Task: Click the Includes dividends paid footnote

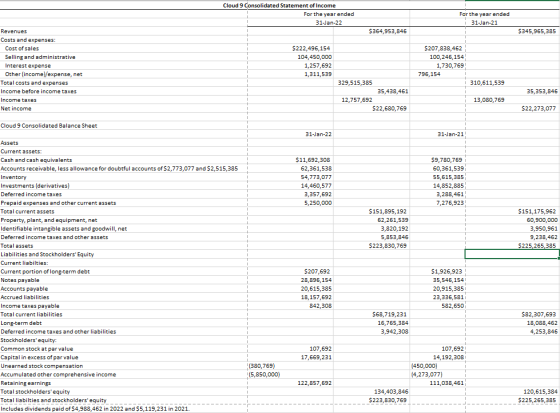Action: [95, 409]
